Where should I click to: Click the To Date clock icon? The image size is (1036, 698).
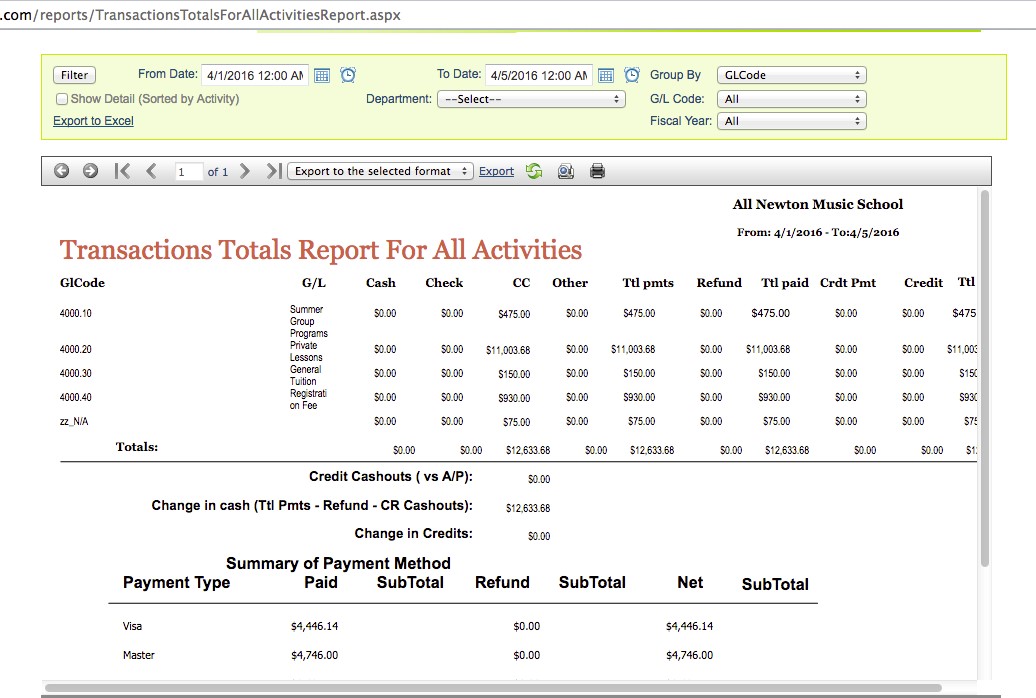click(632, 75)
